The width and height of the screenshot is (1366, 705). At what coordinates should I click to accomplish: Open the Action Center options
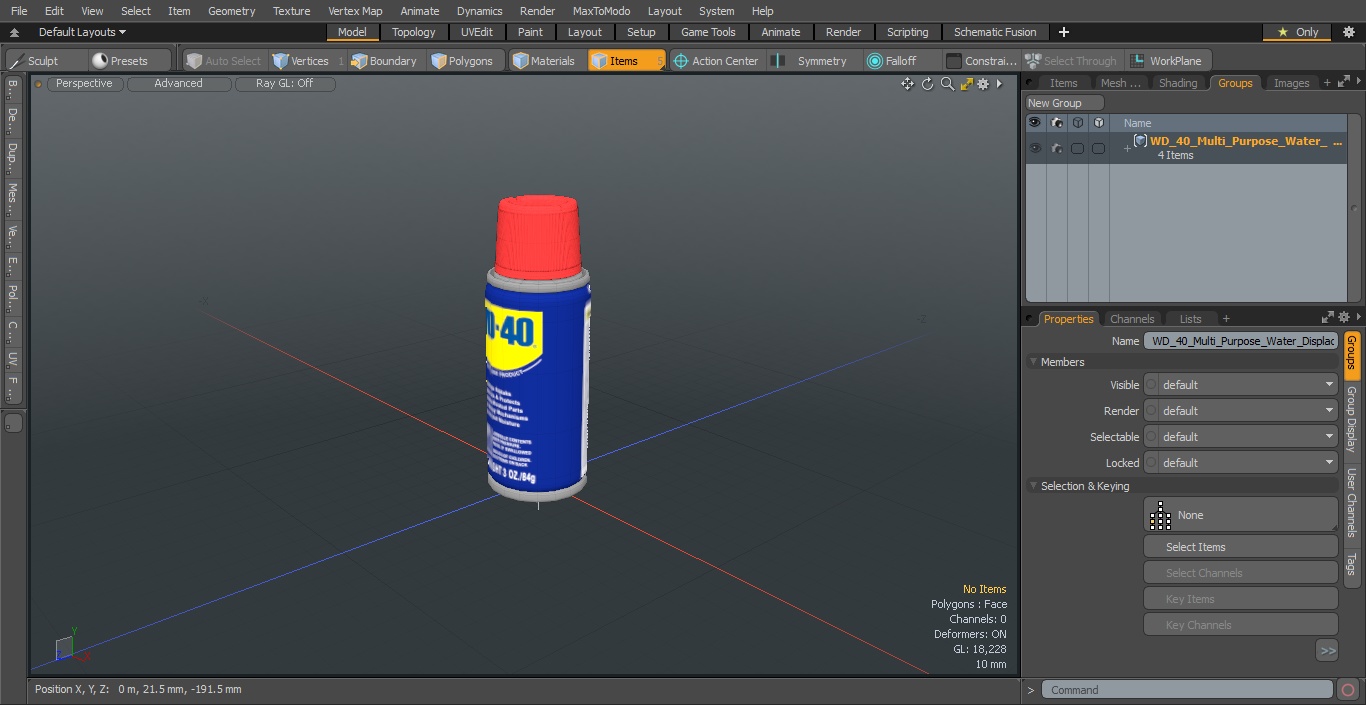[x=716, y=61]
